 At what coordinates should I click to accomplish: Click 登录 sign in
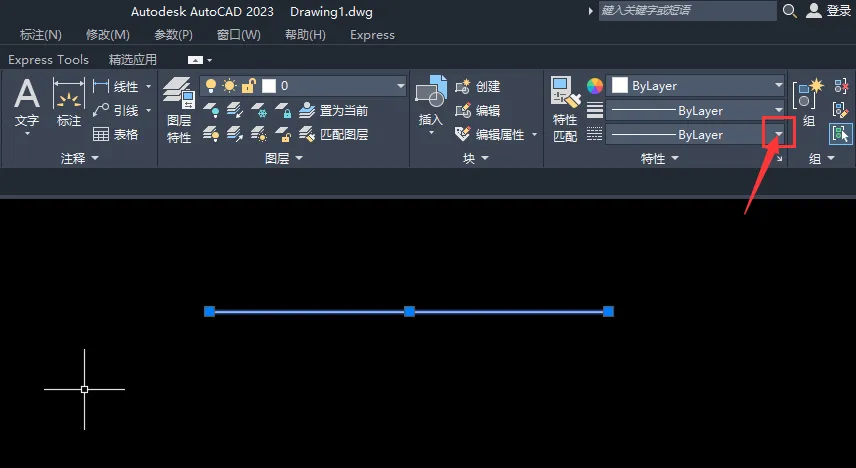point(839,10)
